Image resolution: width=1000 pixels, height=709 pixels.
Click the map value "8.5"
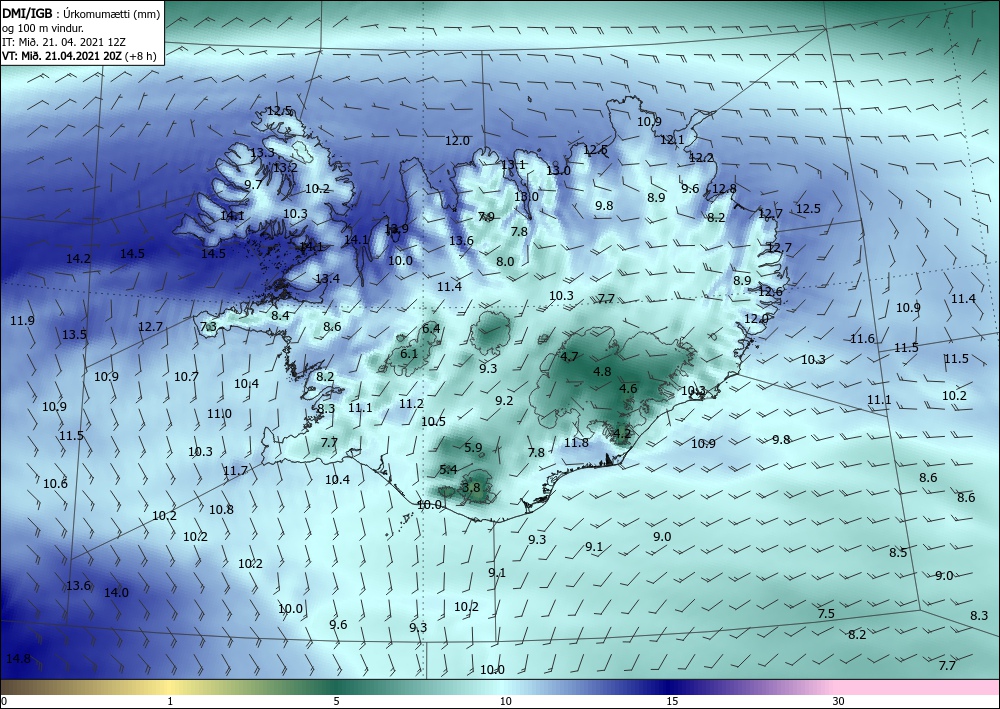click(898, 553)
